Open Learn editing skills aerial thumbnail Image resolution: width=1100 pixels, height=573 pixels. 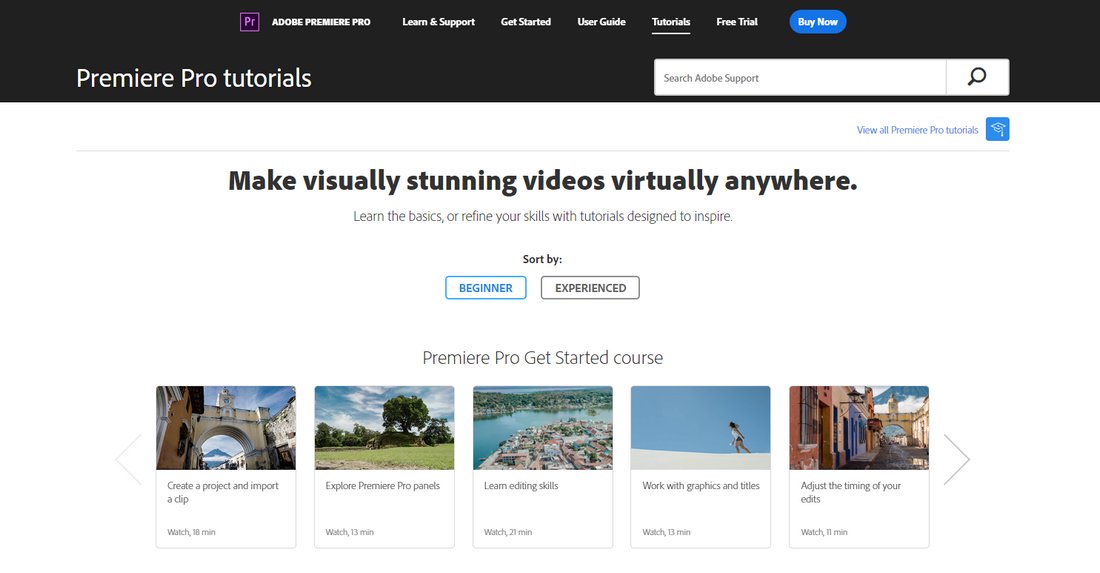tap(543, 428)
